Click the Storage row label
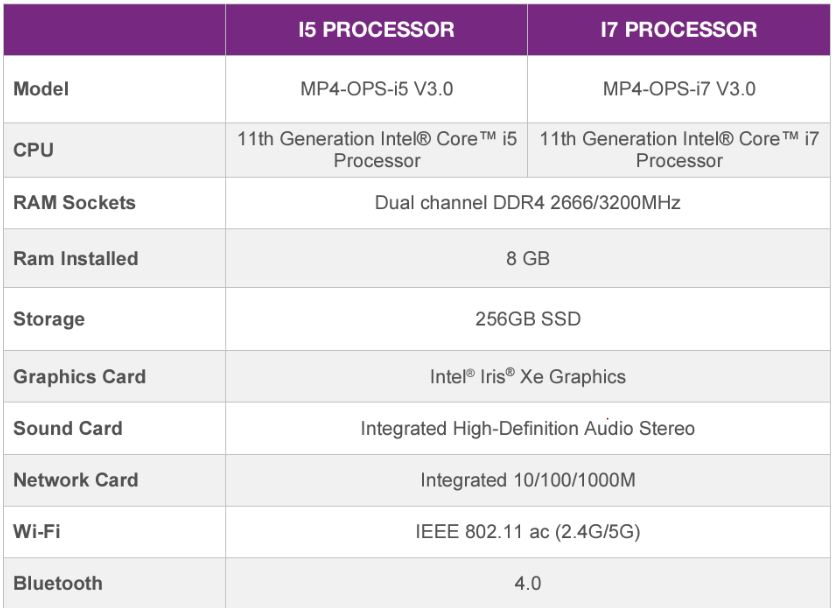This screenshot has width=834, height=608. (x=49, y=320)
